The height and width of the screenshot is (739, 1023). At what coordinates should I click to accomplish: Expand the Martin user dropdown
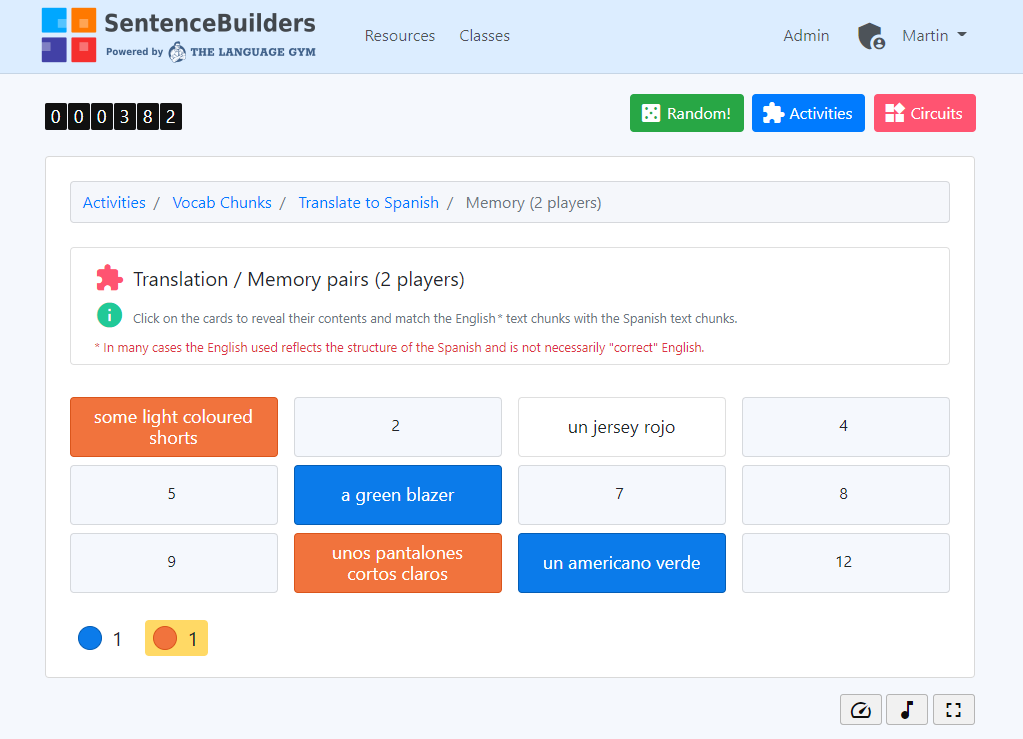[x=934, y=36]
